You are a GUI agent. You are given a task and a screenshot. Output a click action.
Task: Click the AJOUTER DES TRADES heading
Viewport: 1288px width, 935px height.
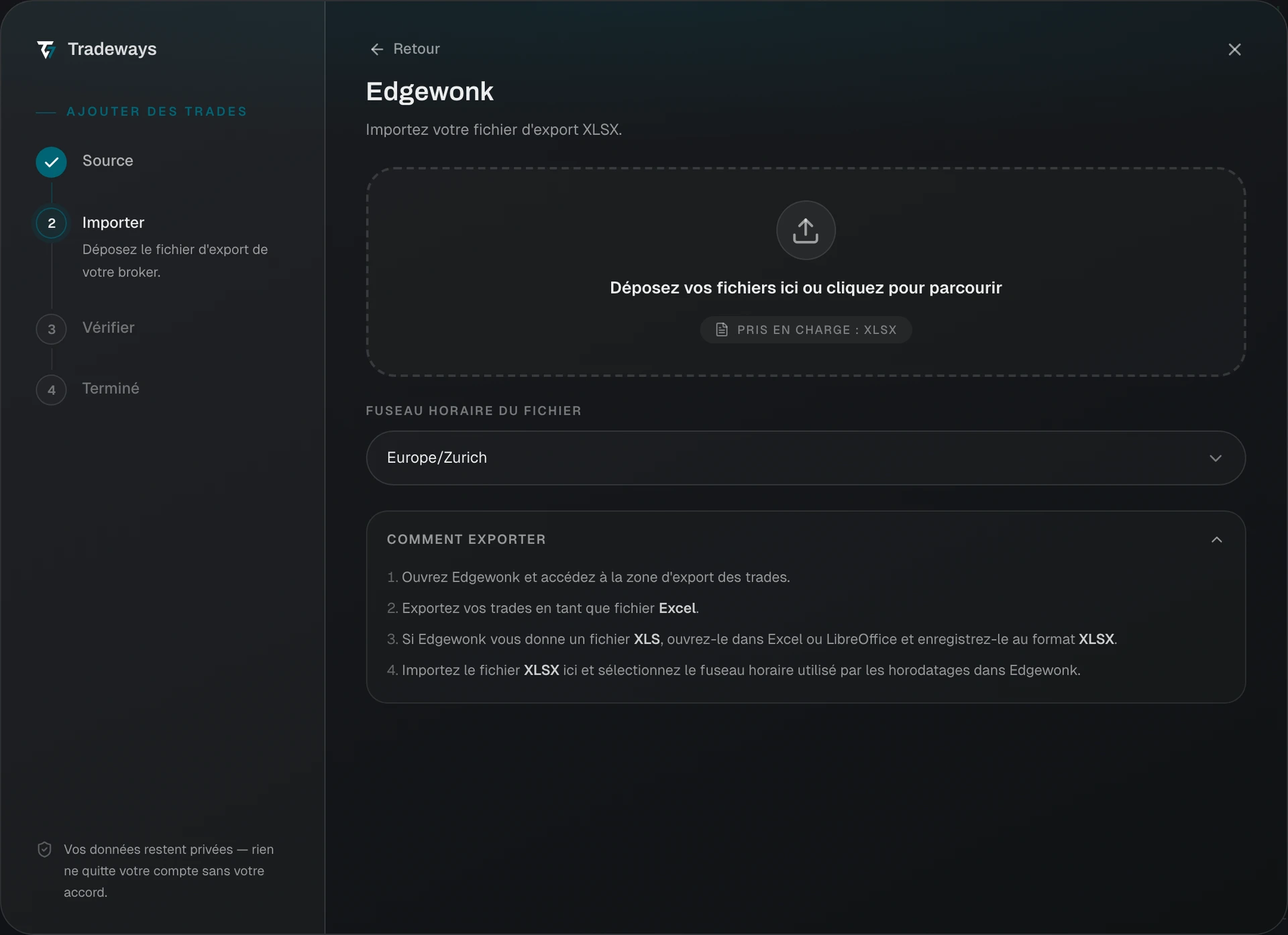(156, 111)
